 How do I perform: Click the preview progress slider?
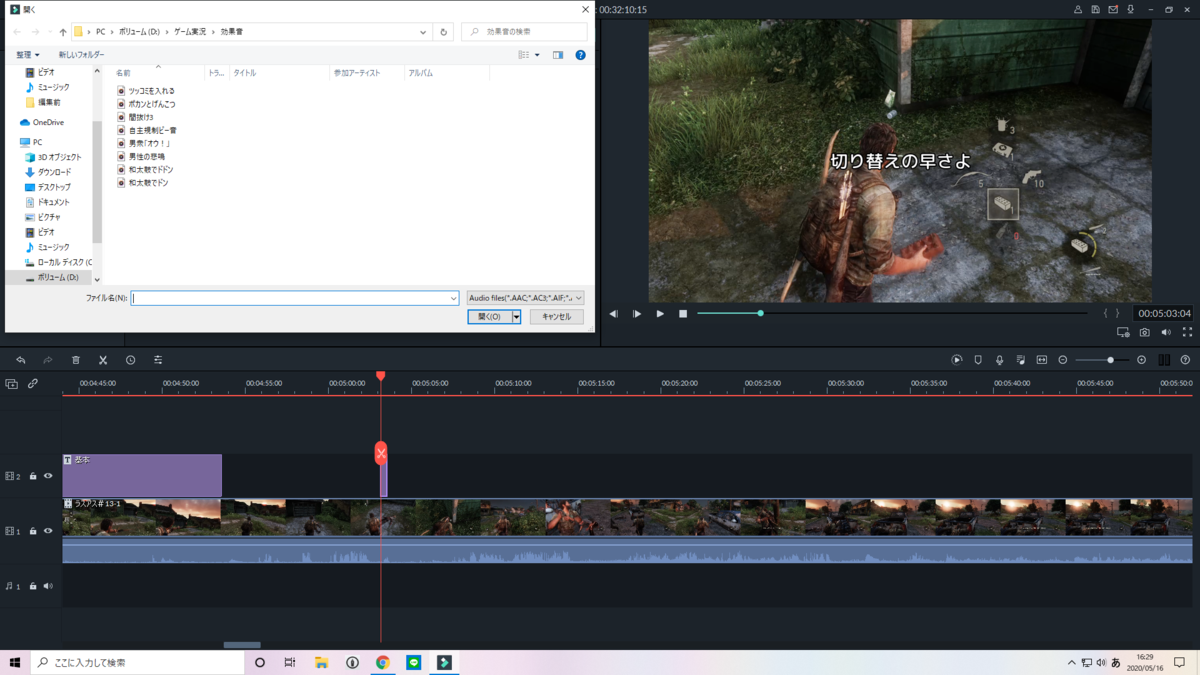point(892,313)
